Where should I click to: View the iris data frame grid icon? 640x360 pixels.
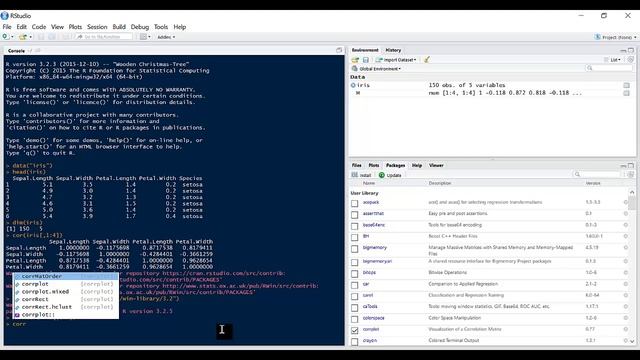click(627, 85)
